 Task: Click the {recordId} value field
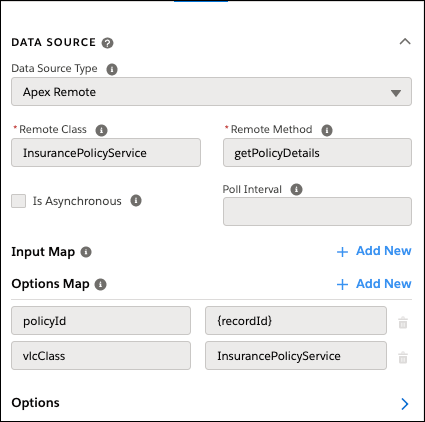[x=296, y=321]
